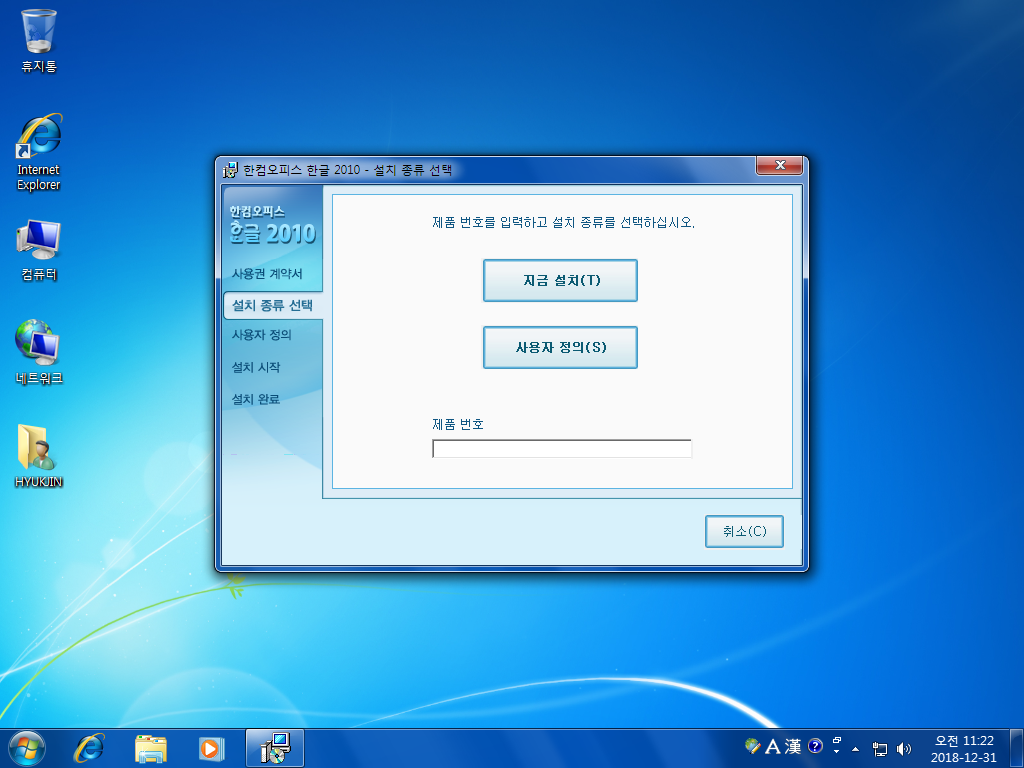Click the 취소(C) cancel button
The width and height of the screenshot is (1024, 768).
pyautogui.click(x=744, y=532)
